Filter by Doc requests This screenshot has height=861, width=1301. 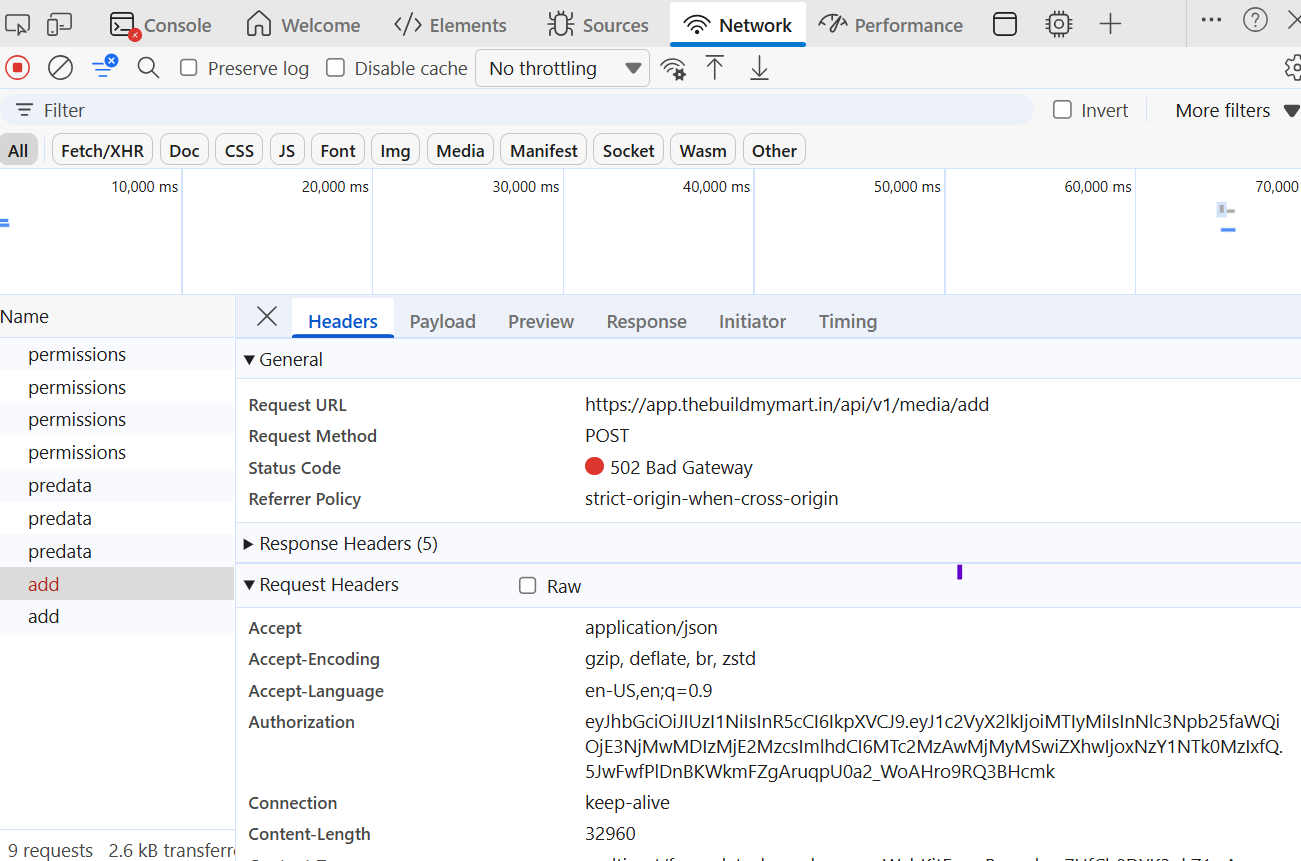pyautogui.click(x=184, y=150)
